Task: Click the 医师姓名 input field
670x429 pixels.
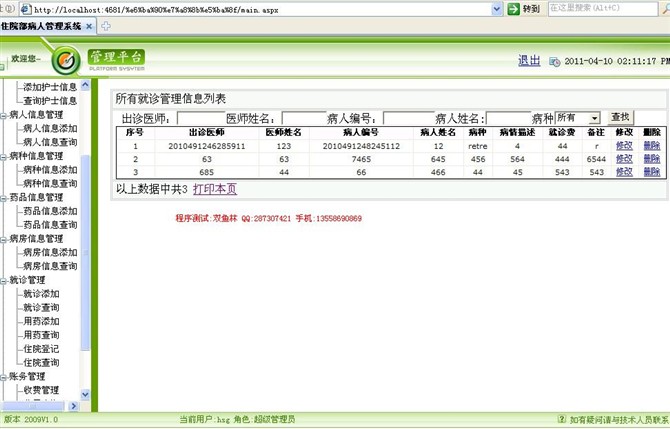Action: coord(304,118)
